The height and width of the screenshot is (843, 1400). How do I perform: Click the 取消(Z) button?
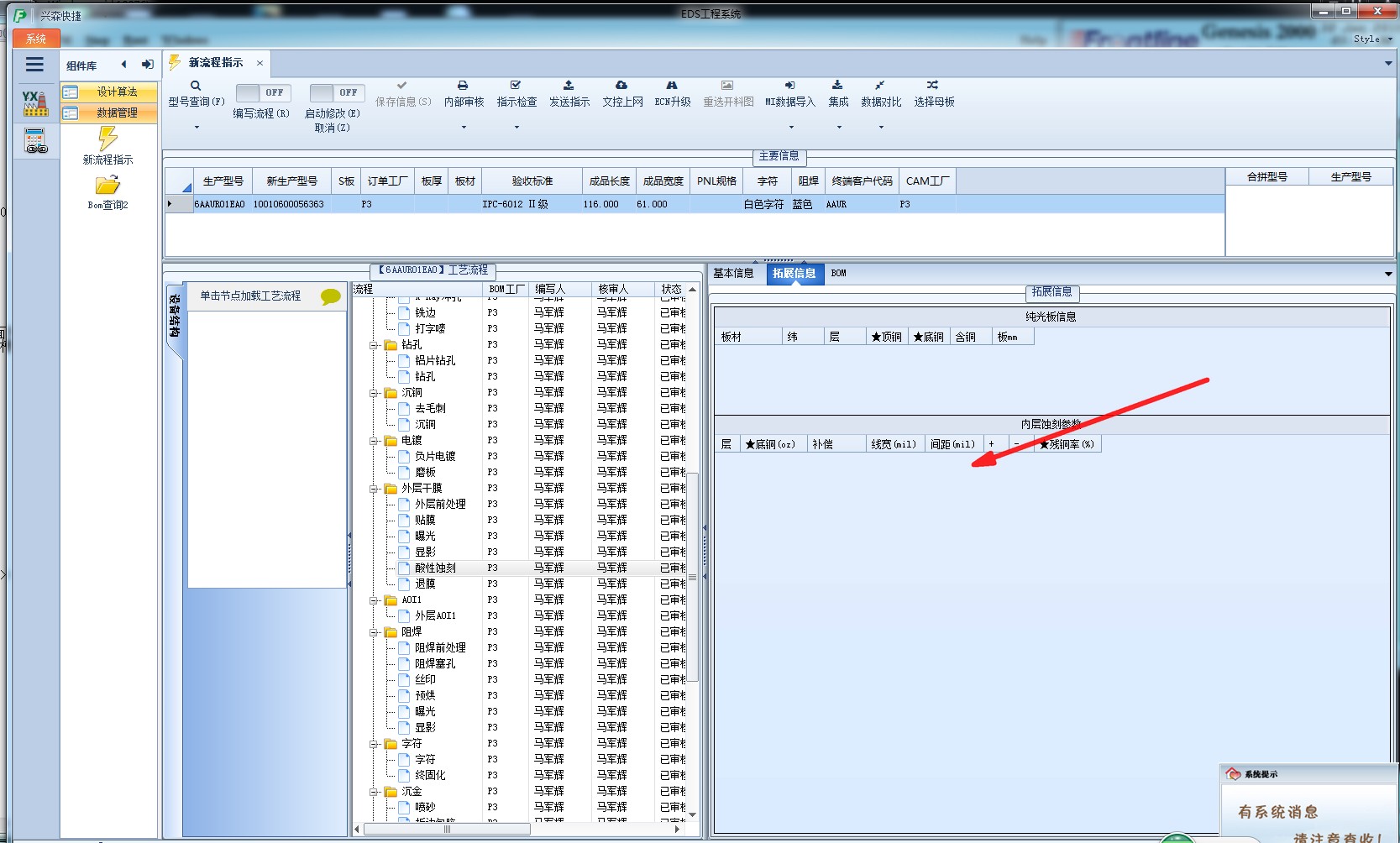point(333,128)
